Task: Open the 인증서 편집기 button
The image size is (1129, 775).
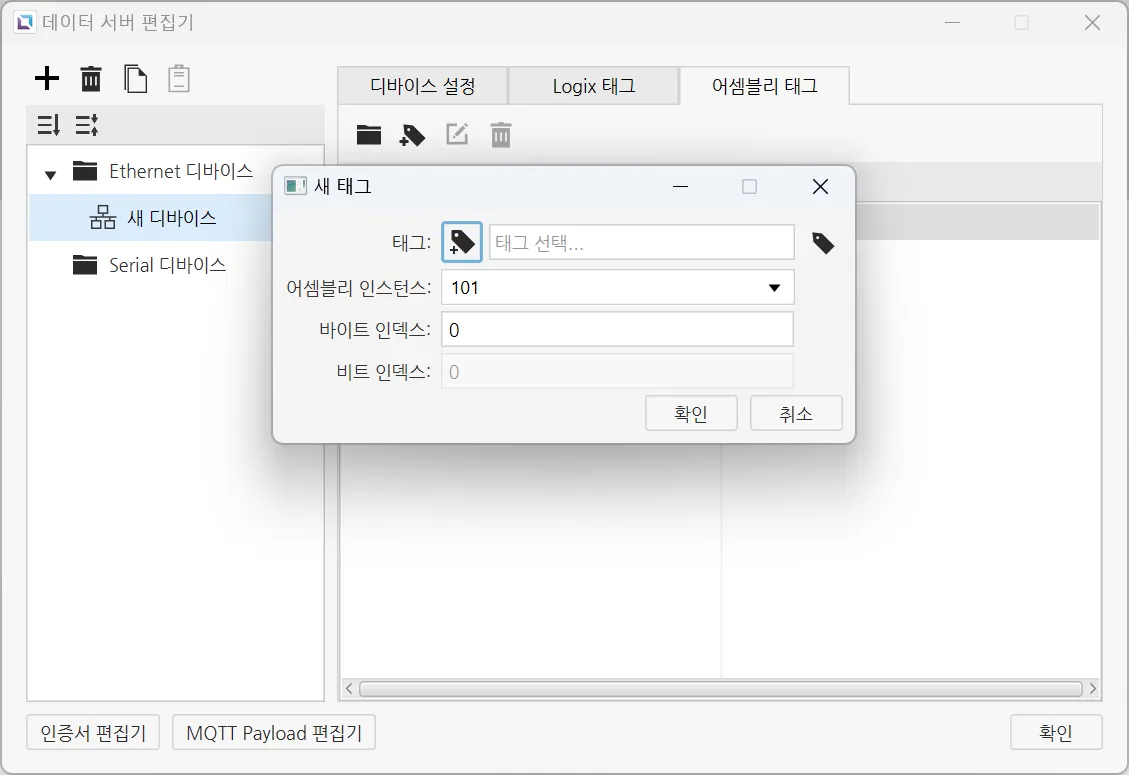Action: [x=93, y=733]
